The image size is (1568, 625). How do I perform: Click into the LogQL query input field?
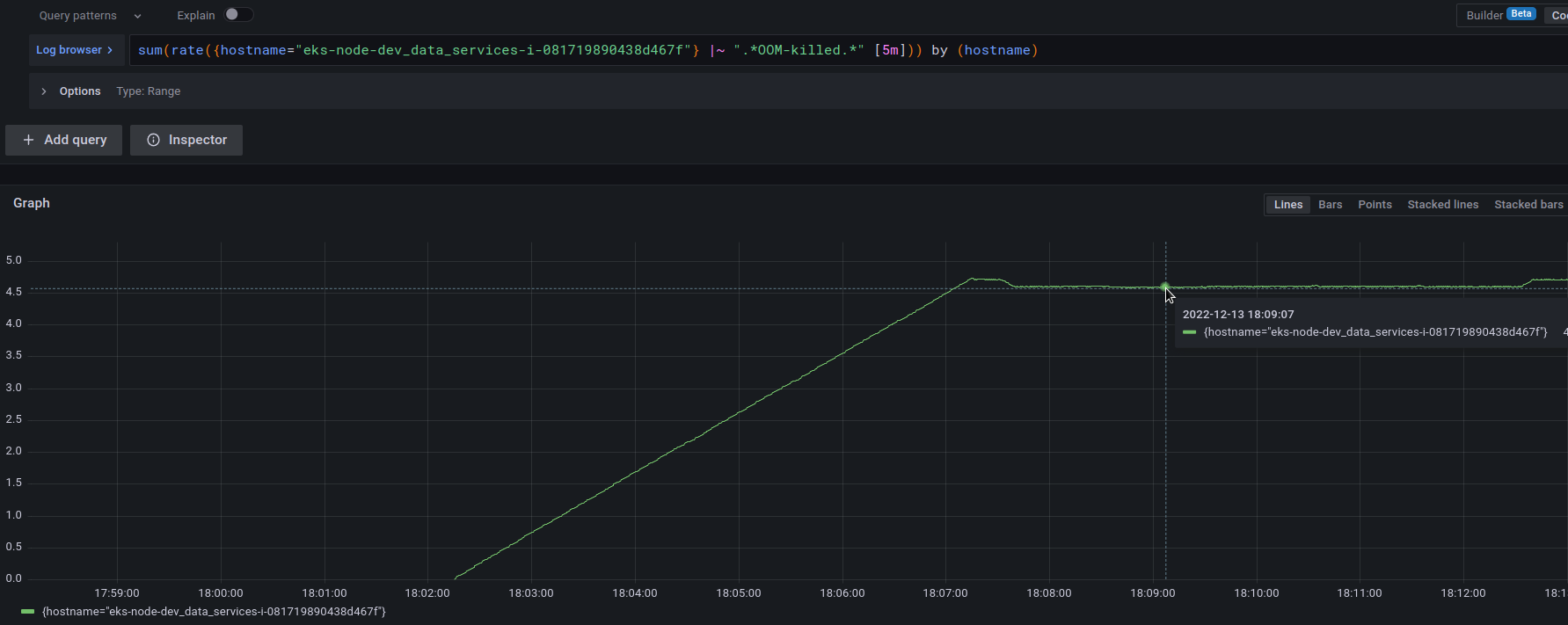(849, 50)
